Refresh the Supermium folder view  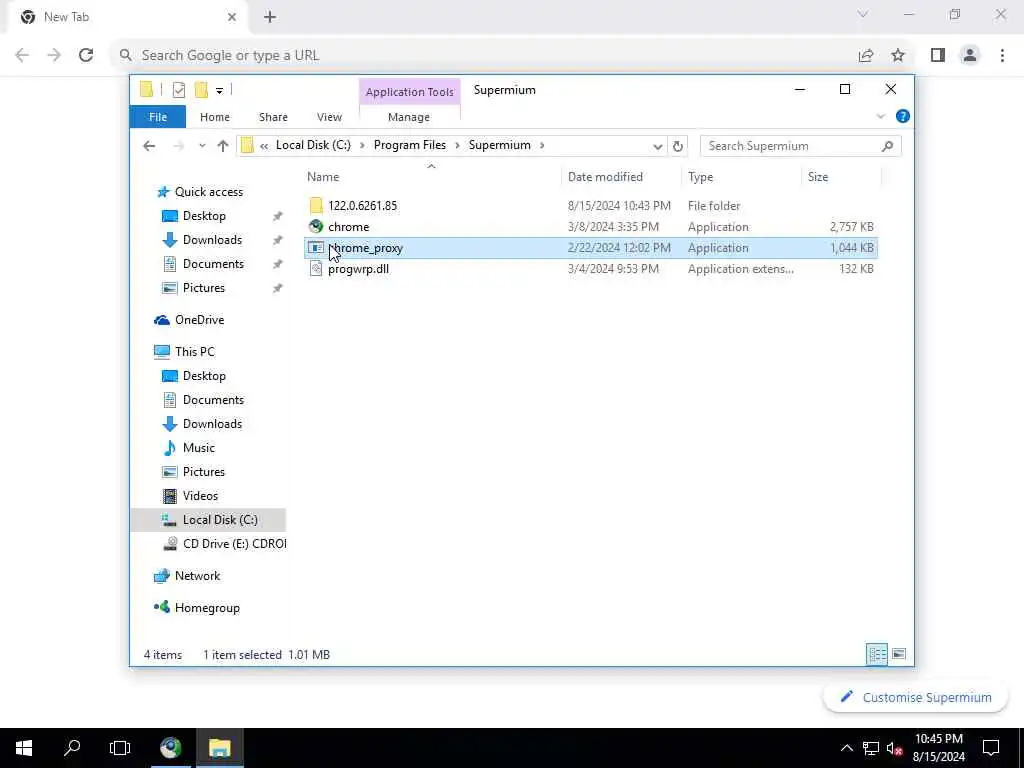coord(678,146)
